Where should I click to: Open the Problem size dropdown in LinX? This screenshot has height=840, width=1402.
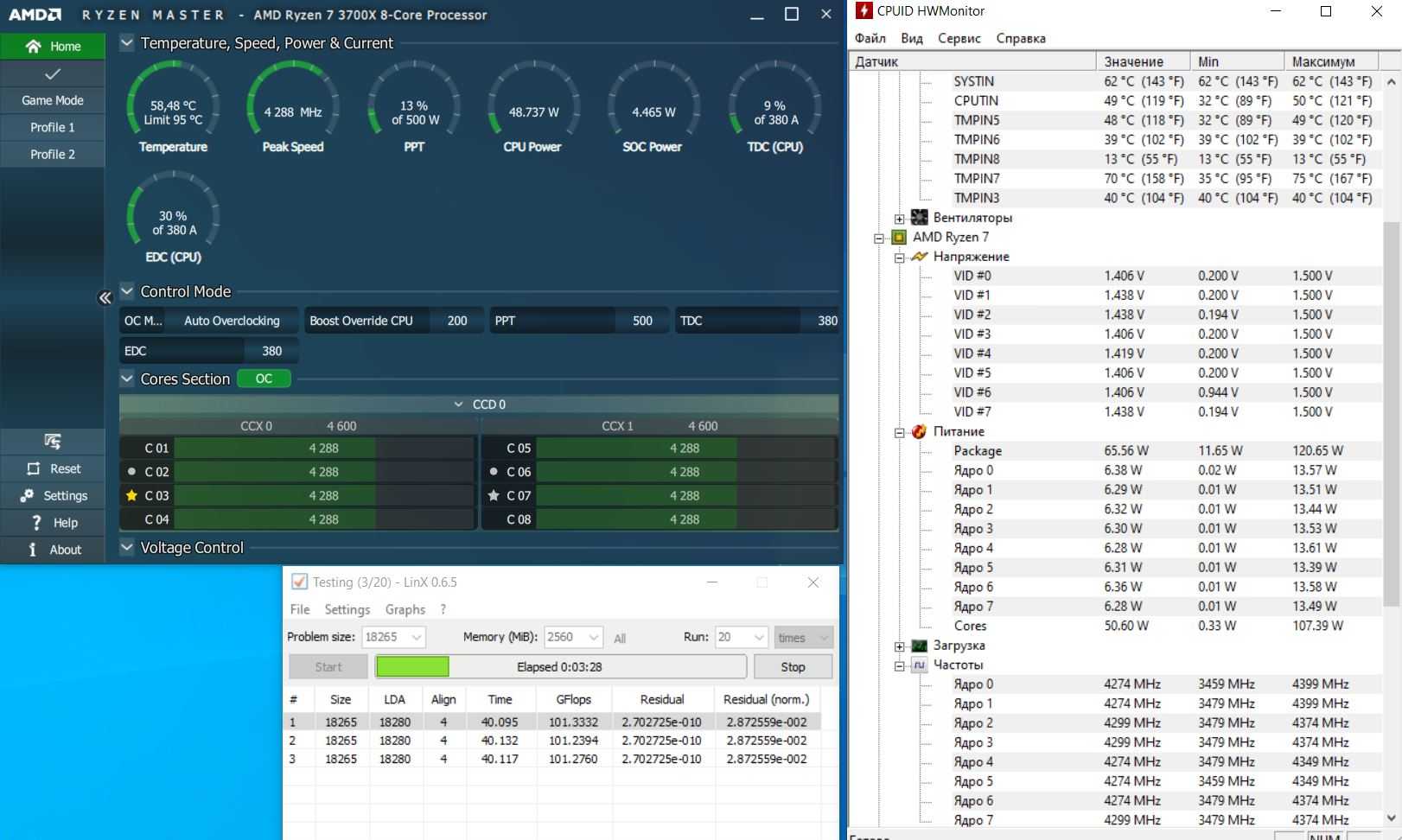tap(416, 638)
